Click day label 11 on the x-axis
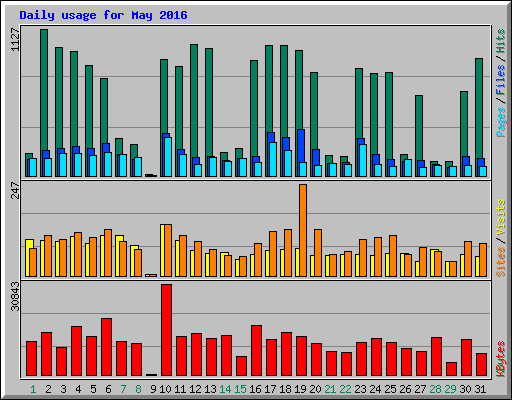The width and height of the screenshot is (512, 400). (x=180, y=389)
